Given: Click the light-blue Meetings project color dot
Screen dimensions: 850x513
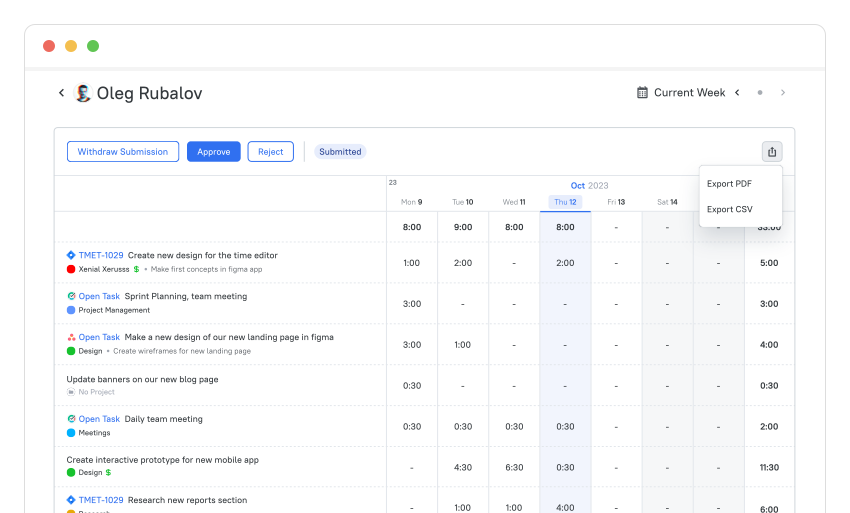Looking at the screenshot, I should tap(71, 433).
